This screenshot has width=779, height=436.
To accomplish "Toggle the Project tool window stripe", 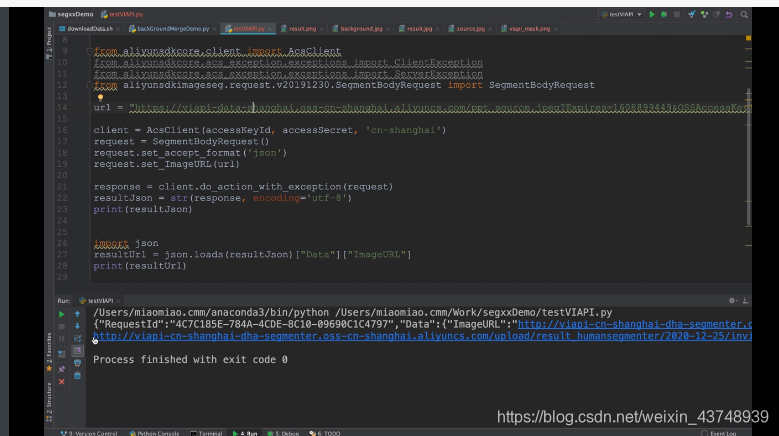I will tap(49, 44).
